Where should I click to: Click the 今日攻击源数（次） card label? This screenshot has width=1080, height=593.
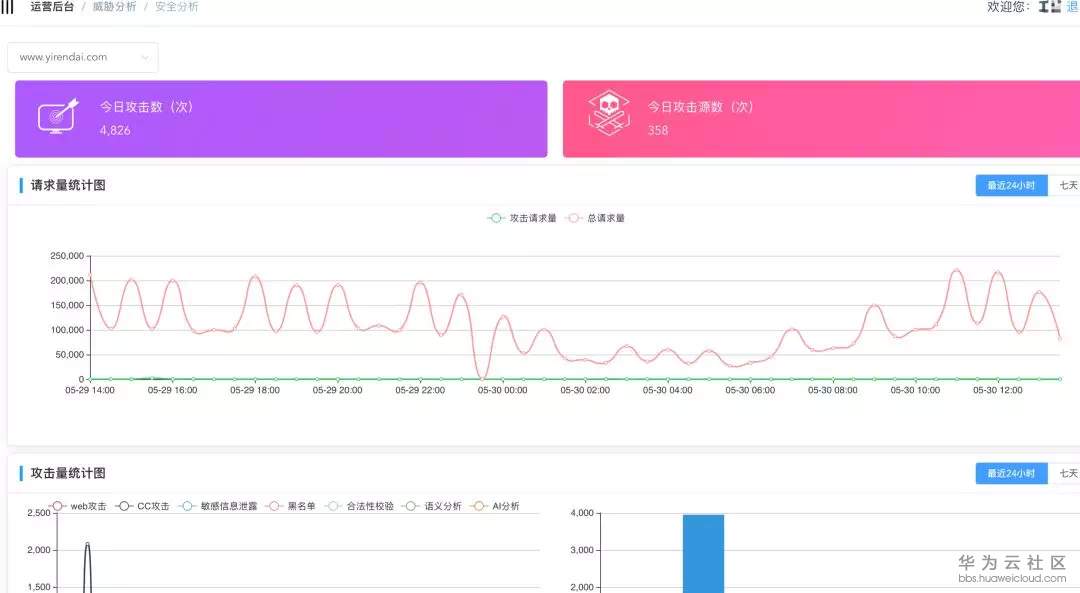700,107
